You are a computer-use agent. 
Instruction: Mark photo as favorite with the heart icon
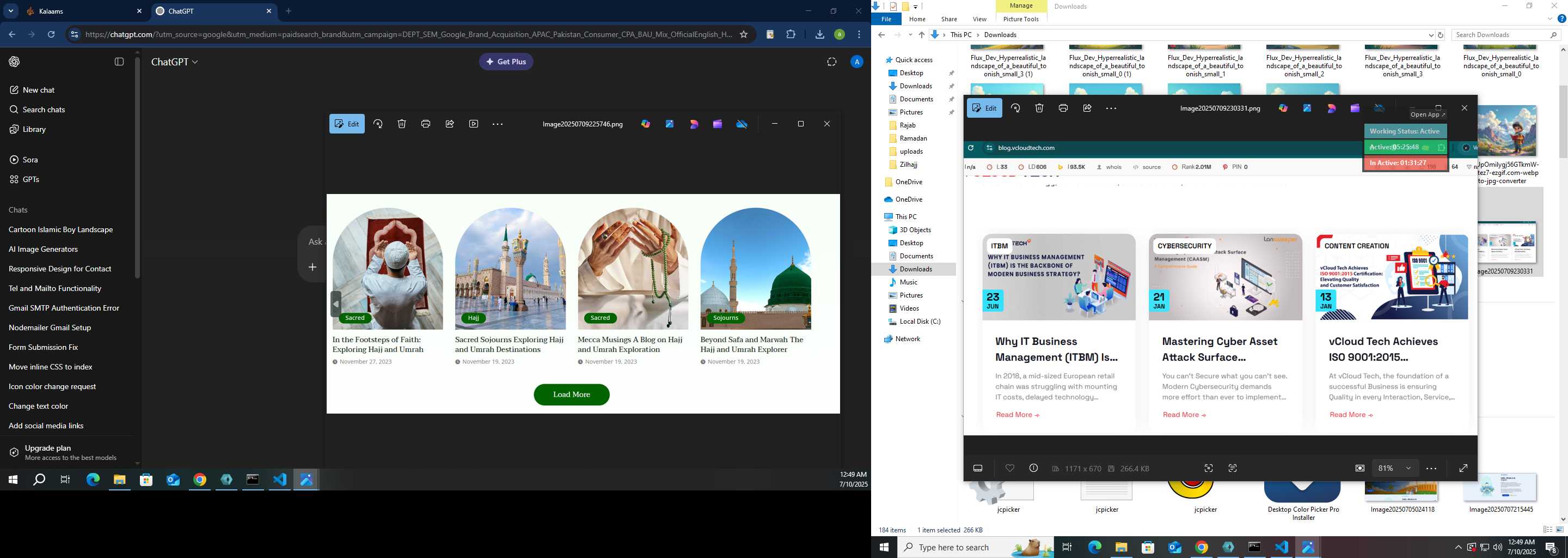(1010, 468)
